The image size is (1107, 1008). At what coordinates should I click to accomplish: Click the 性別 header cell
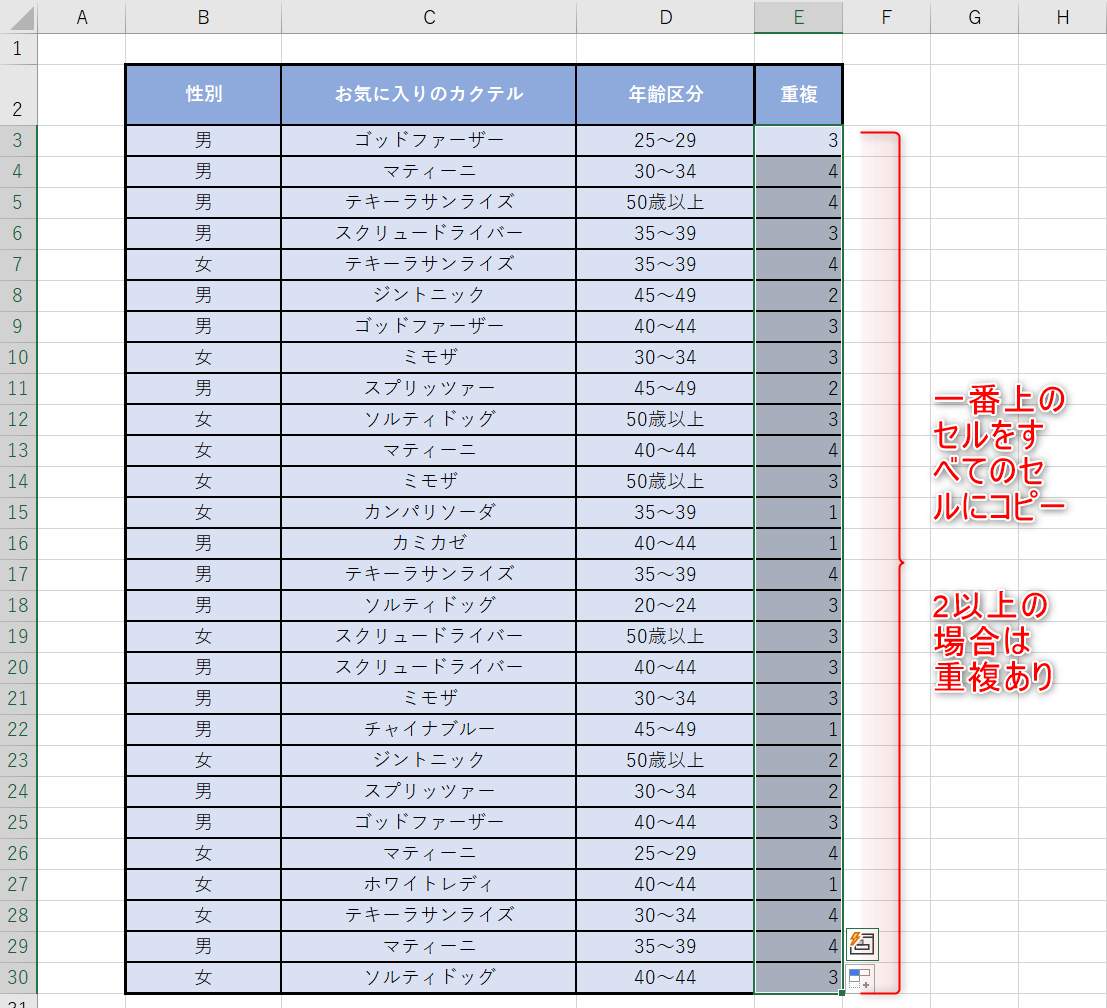203,92
